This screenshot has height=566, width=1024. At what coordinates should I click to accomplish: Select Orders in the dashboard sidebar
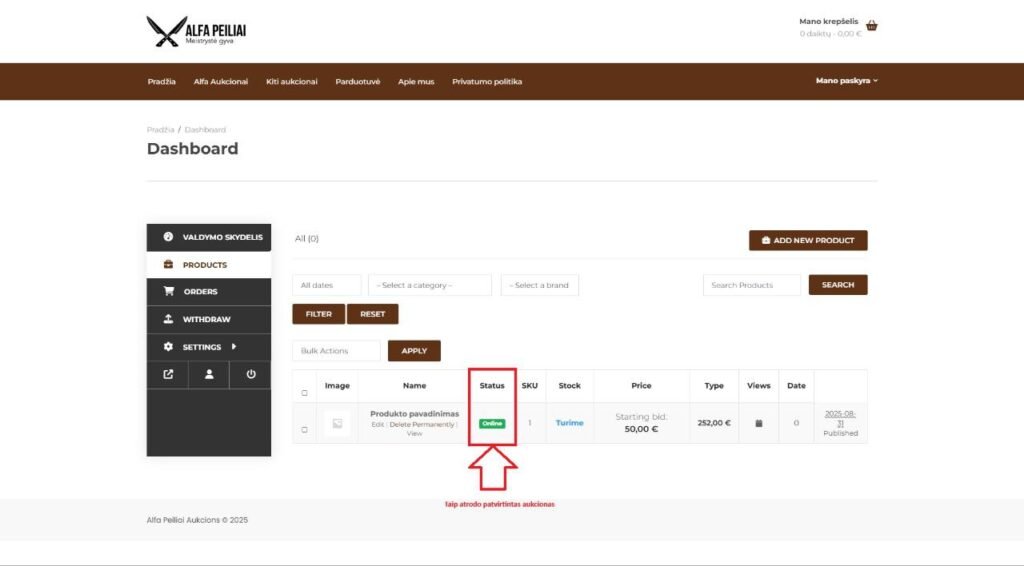[200, 292]
